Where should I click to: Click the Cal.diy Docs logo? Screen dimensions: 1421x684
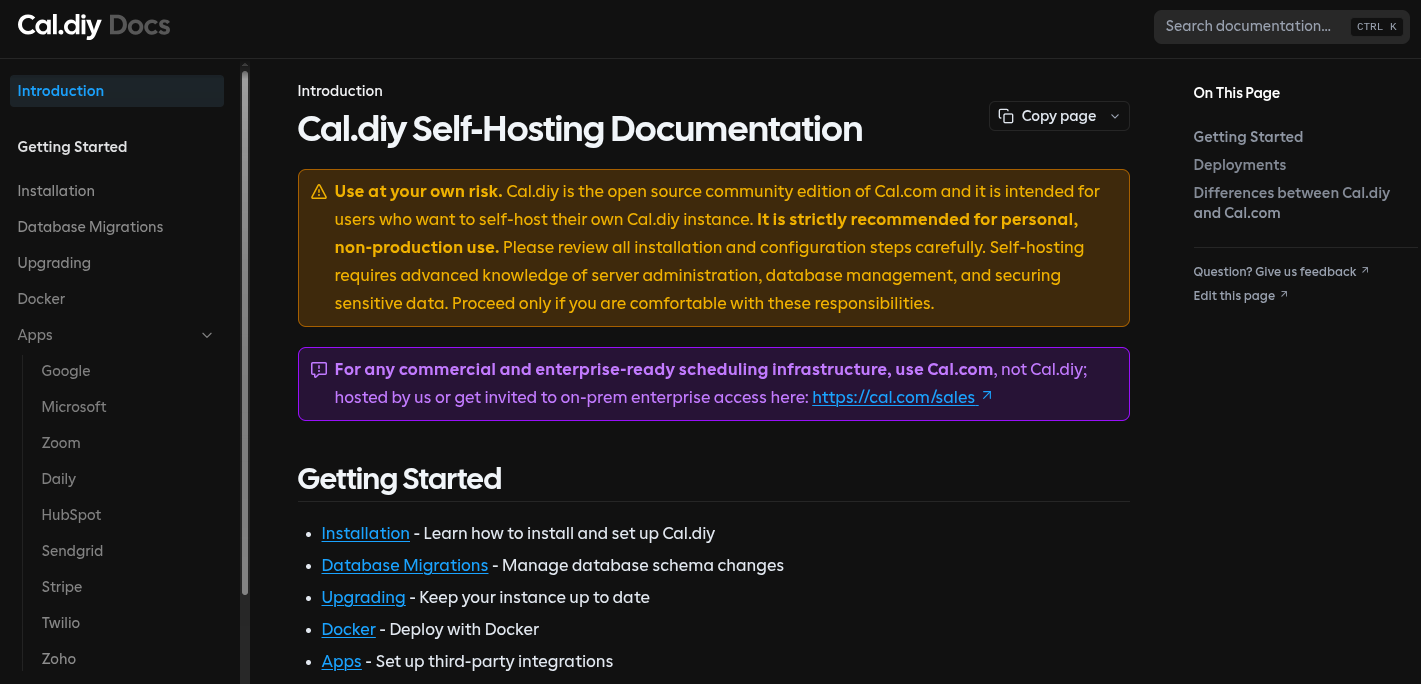tap(94, 26)
